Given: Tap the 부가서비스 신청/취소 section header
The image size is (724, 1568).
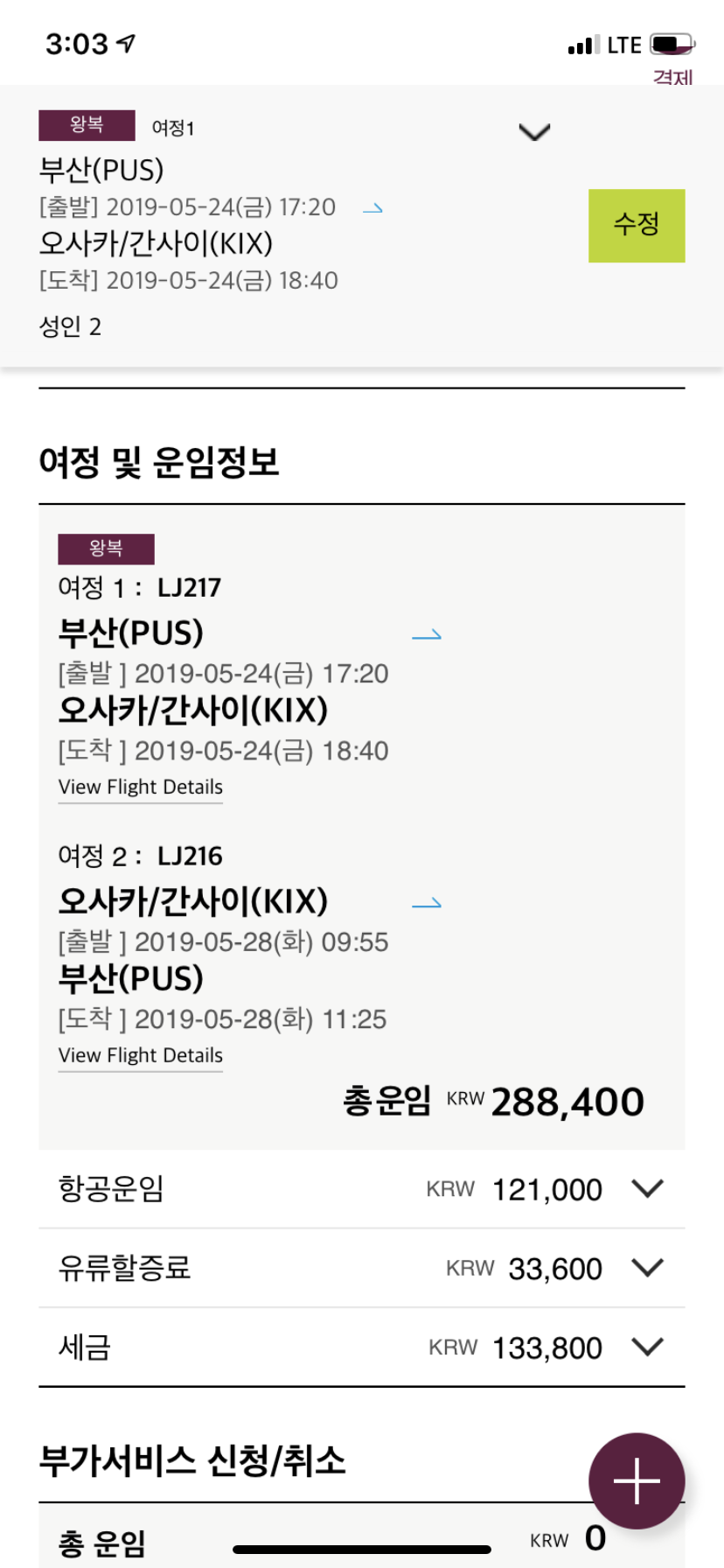Looking at the screenshot, I should pos(192,1460).
